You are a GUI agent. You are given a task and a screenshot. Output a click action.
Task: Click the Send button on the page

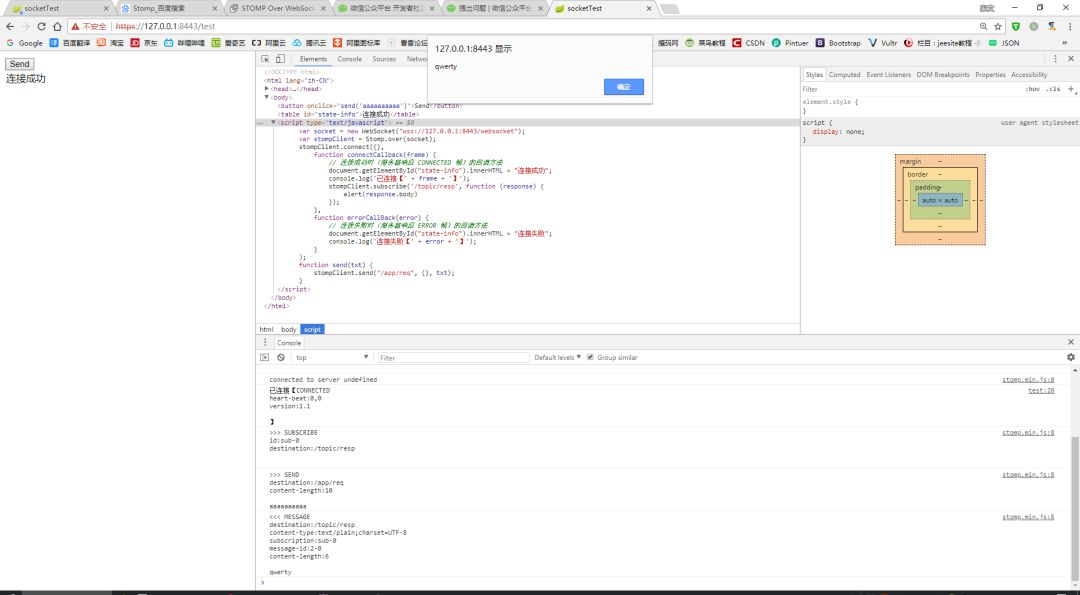click(19, 64)
